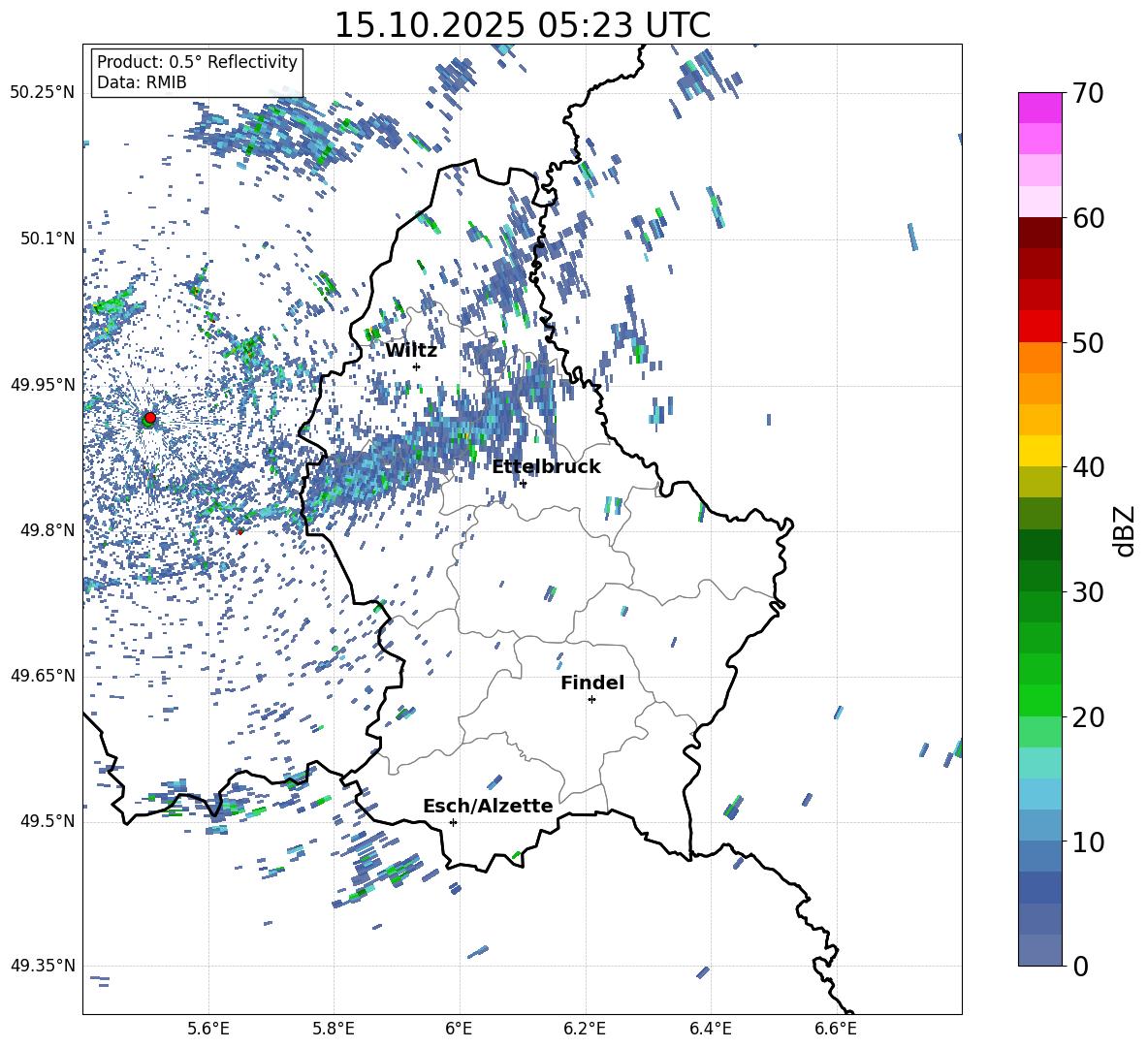The height and width of the screenshot is (1048, 1148).
Task: Click the 6°E longitude label
Action: pos(459,1029)
